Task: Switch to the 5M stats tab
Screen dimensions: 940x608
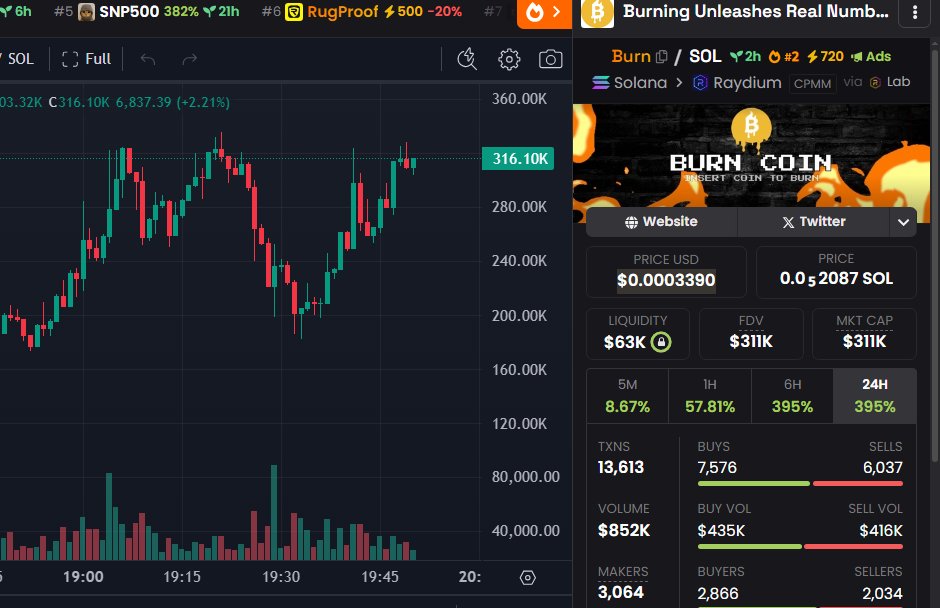Action: click(x=628, y=396)
